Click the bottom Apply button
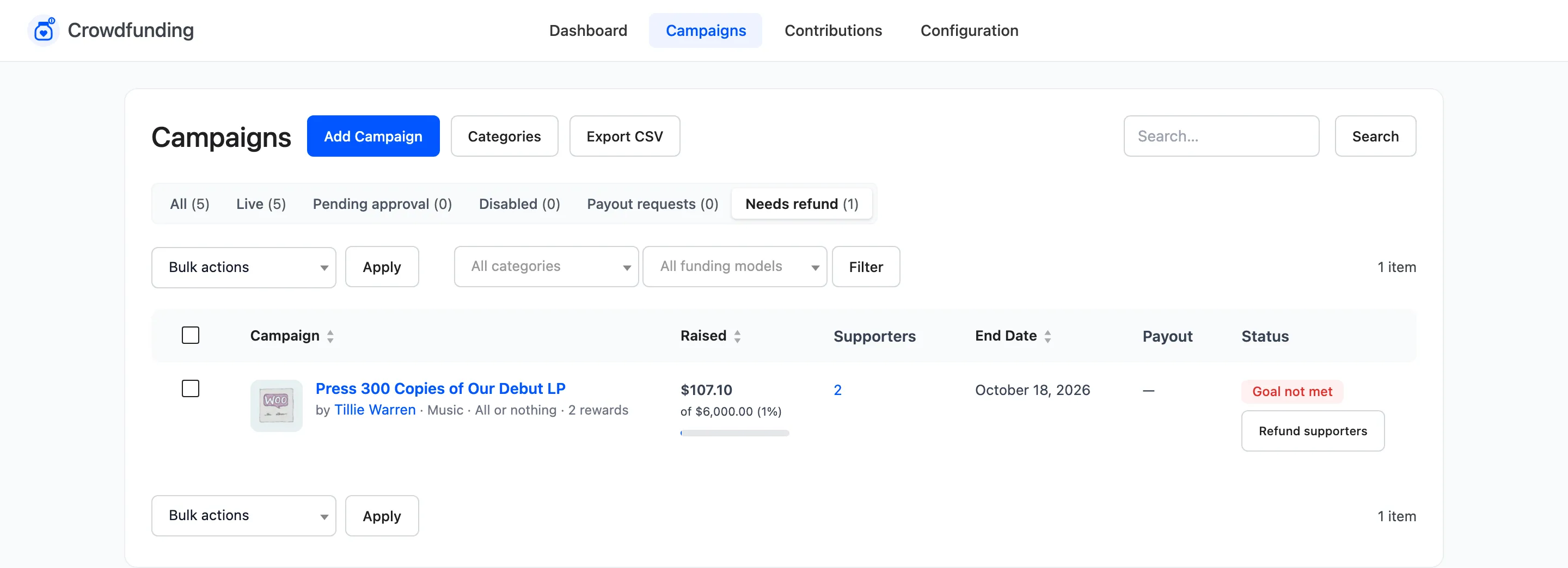This screenshot has width=1568, height=568. (x=382, y=516)
